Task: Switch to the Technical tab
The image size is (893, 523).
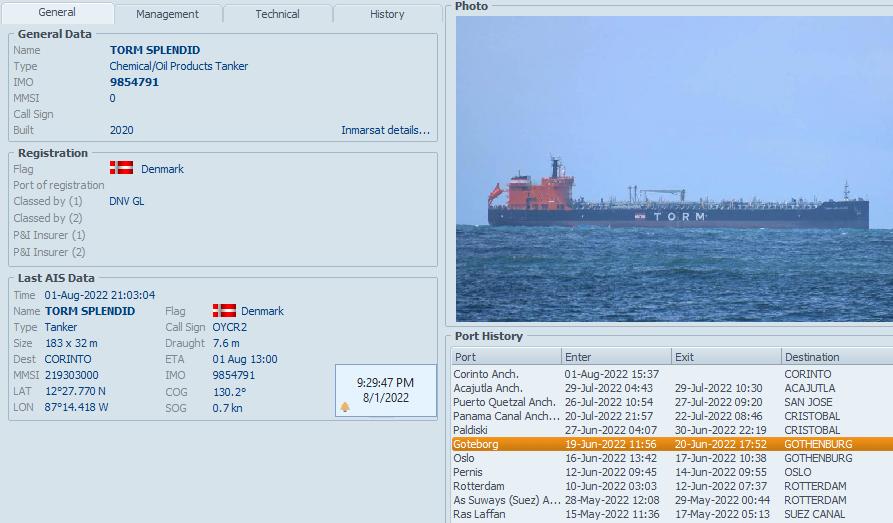Action: tap(277, 14)
